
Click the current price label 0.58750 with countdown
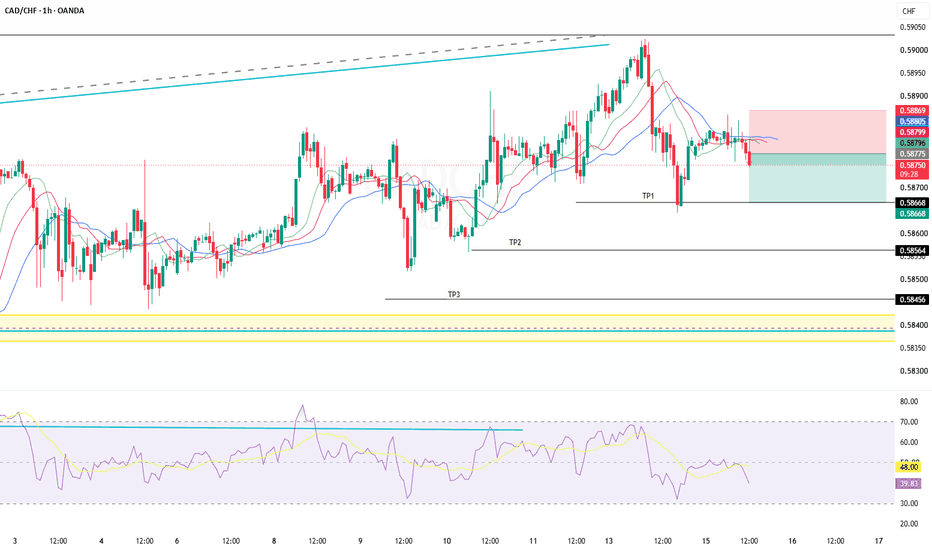[x=912, y=170]
